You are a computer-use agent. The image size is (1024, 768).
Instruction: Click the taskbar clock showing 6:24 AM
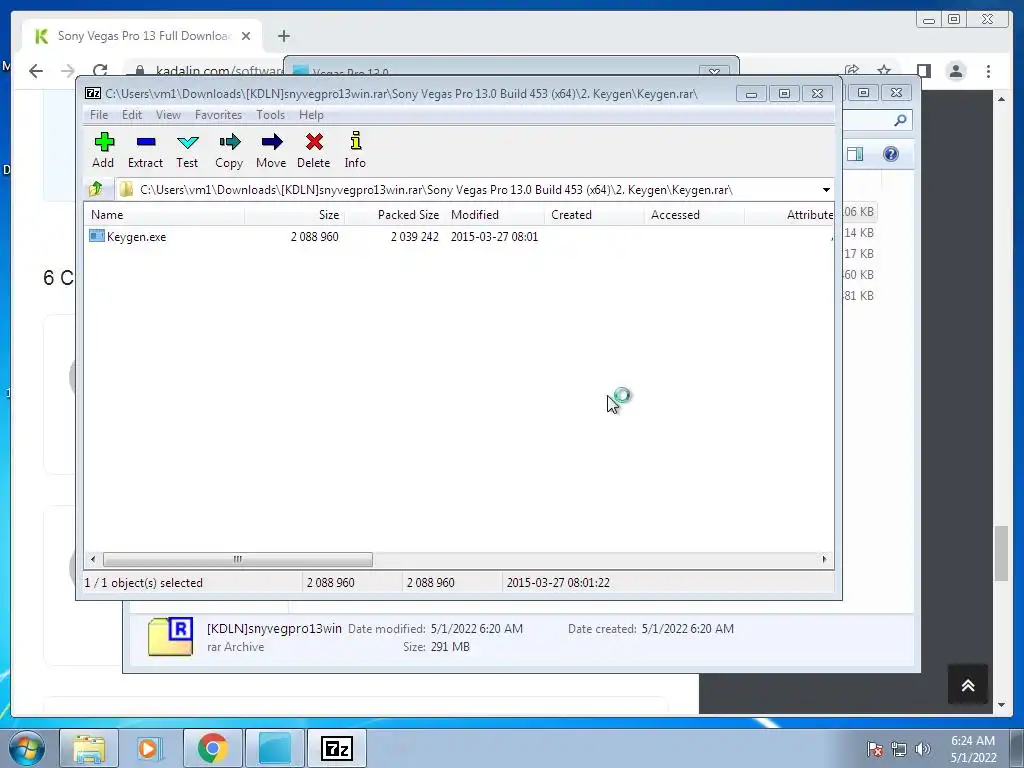click(x=973, y=749)
